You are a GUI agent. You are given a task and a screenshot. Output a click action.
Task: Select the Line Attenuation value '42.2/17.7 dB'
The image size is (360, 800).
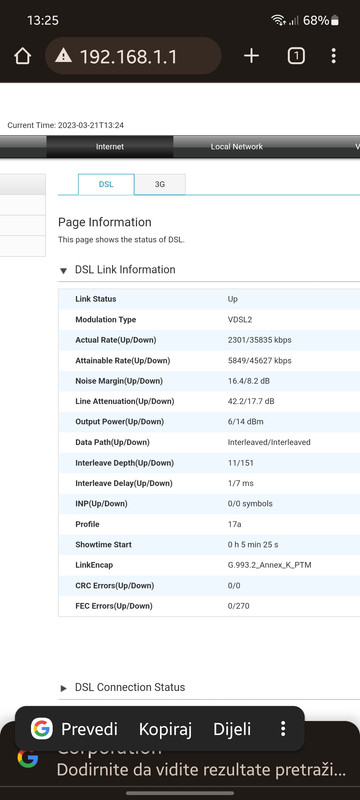coord(251,401)
